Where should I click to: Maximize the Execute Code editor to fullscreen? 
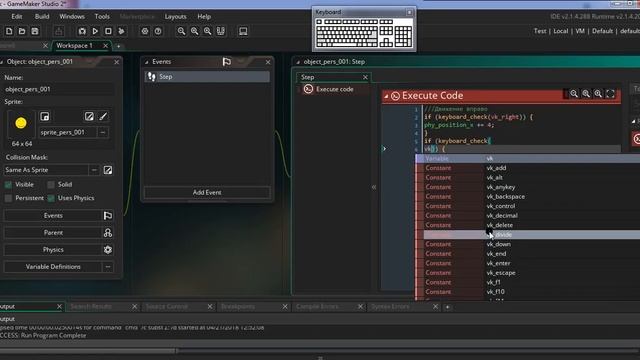tap(611, 94)
